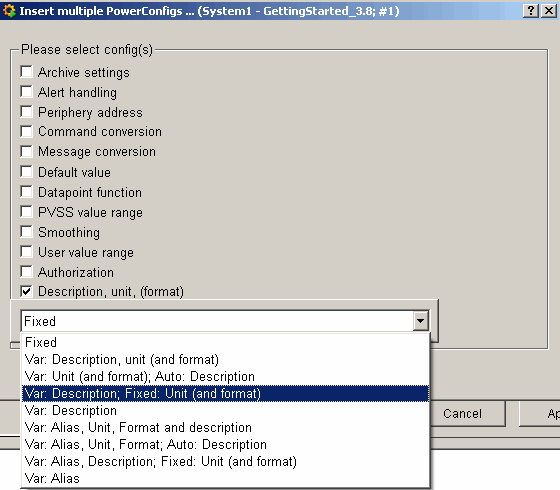
Task: Select Var: Unit (and format); Auto: Description
Action: pyautogui.click(x=225, y=376)
